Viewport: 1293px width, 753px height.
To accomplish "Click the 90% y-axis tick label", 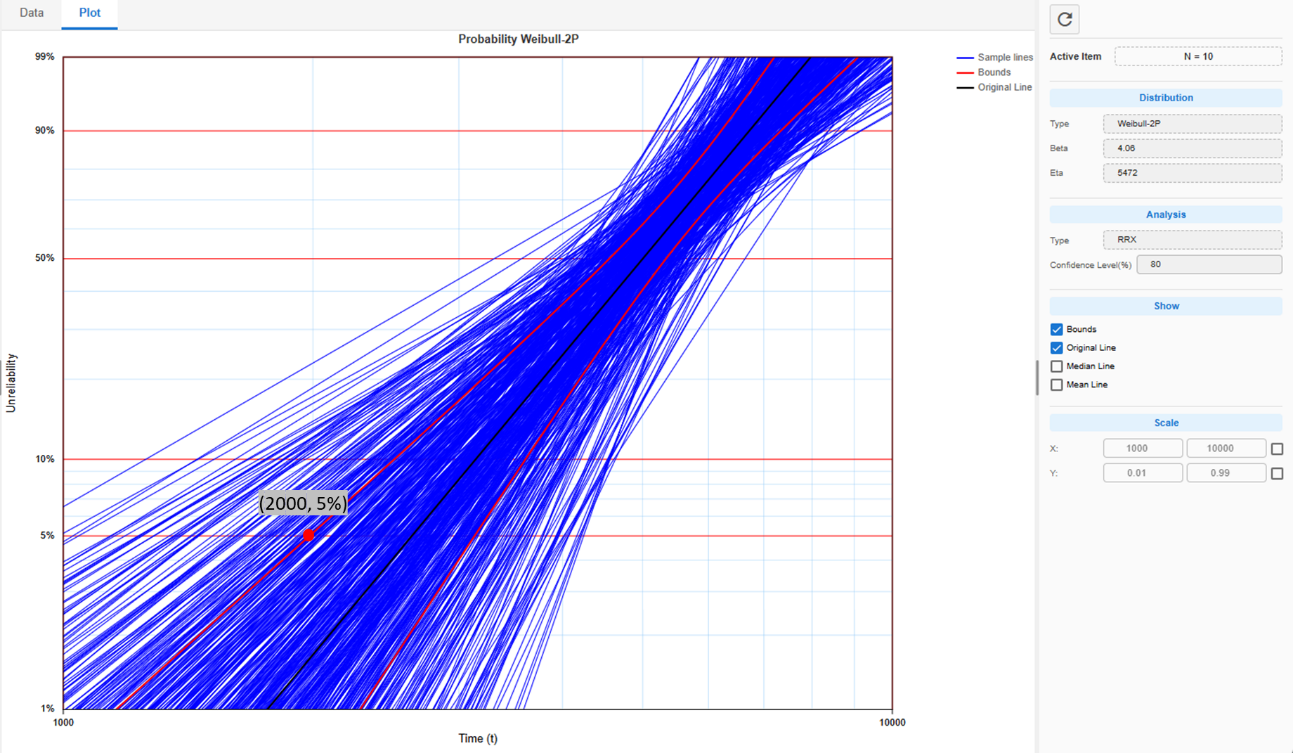I will pyautogui.click(x=45, y=130).
